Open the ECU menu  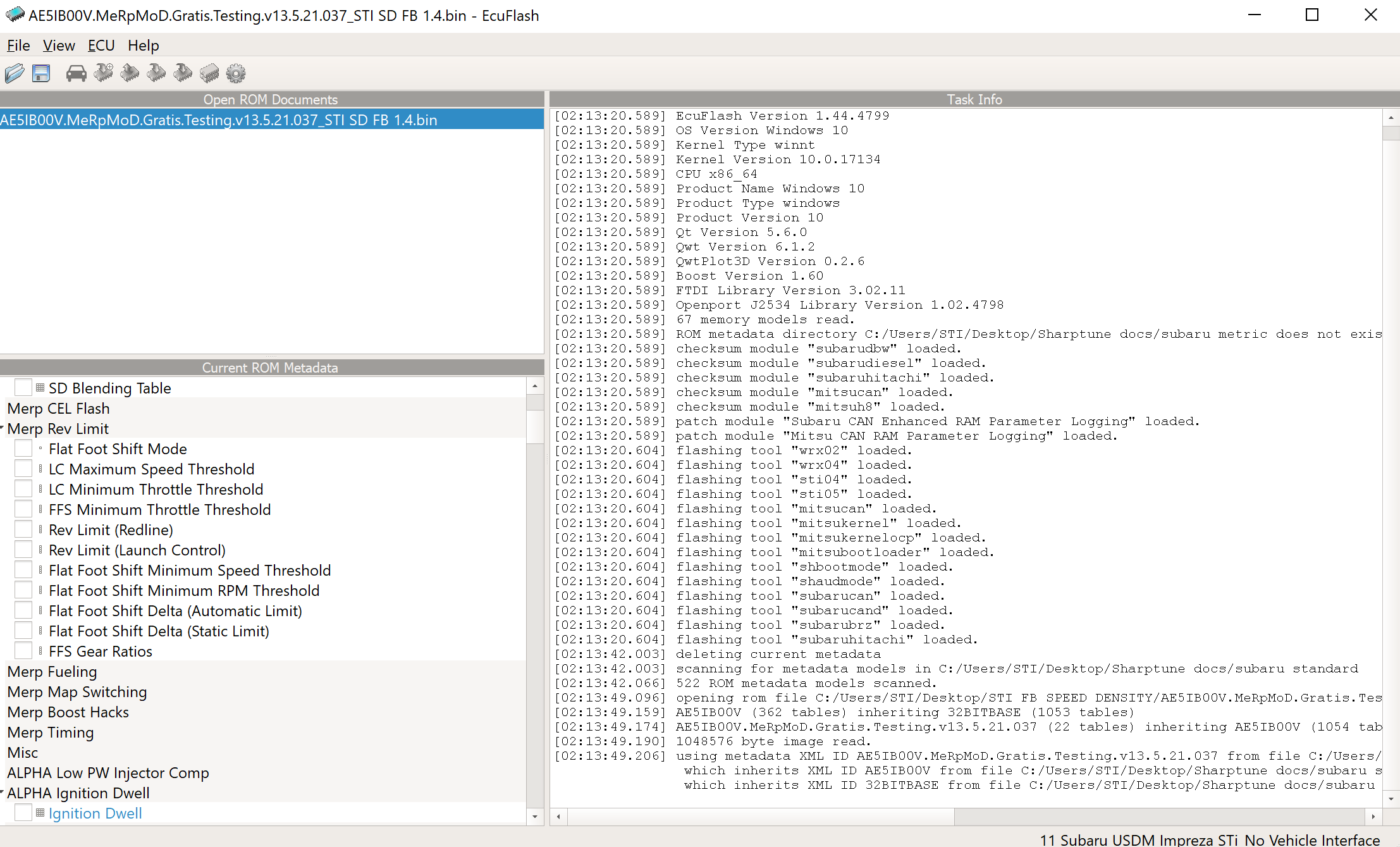point(101,46)
